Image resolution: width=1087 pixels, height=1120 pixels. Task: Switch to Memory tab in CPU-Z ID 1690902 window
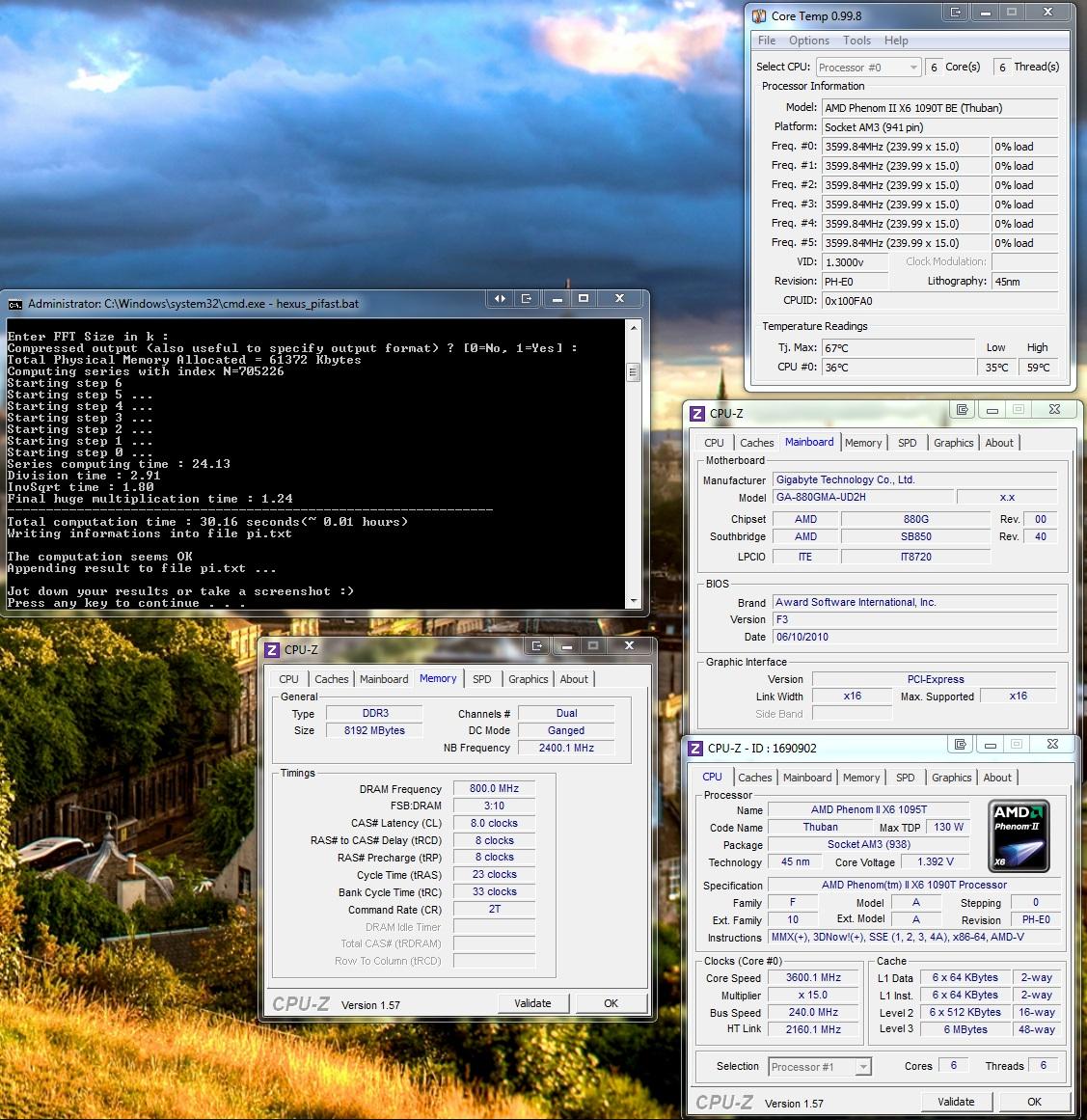[x=860, y=778]
